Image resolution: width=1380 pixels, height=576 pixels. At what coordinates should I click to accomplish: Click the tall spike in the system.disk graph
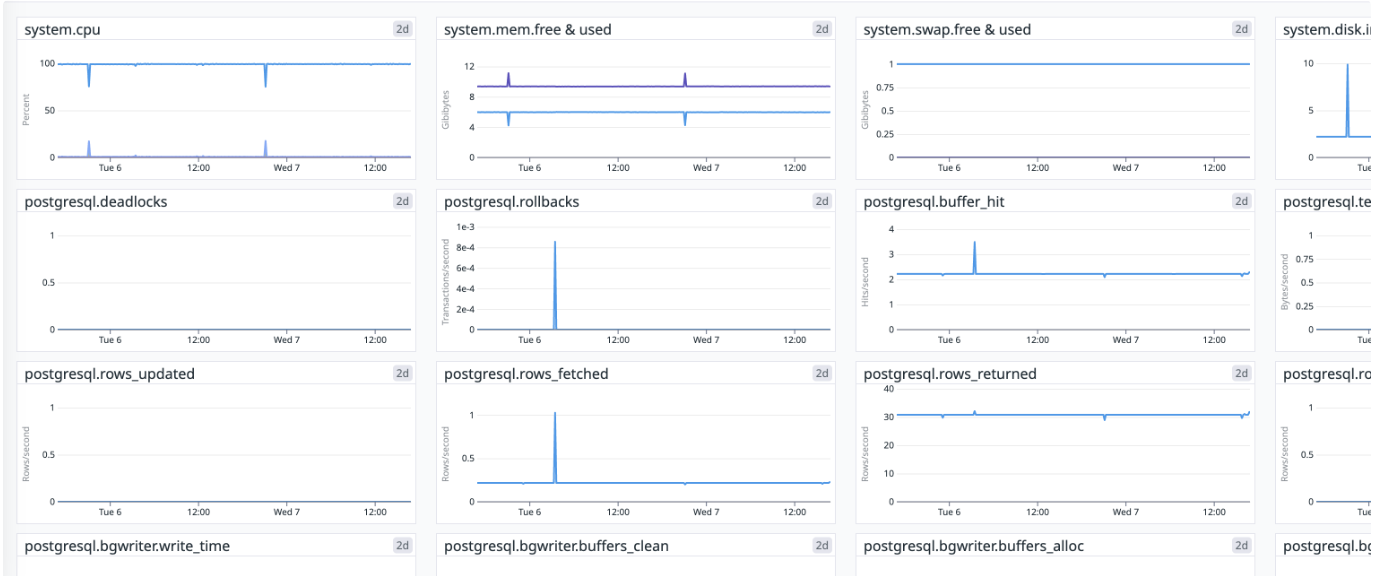1347,66
